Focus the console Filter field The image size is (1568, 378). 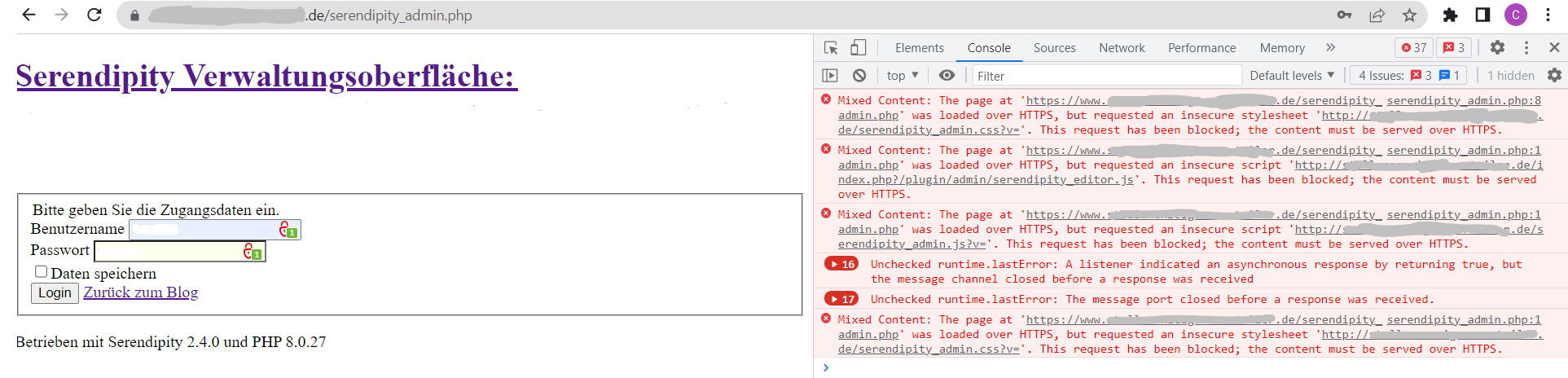click(1107, 76)
